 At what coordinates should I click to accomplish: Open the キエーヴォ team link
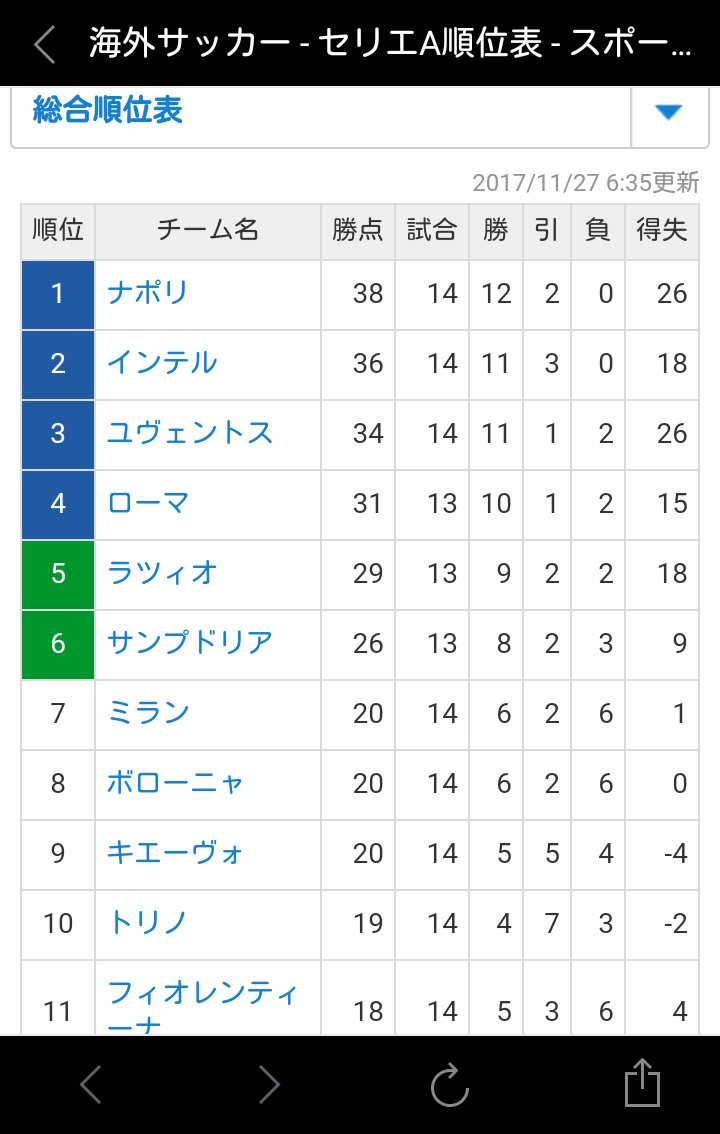point(175,853)
